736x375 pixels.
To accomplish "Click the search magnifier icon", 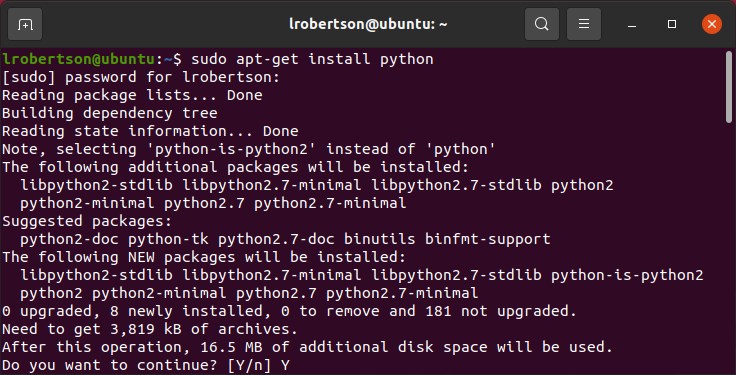I will pyautogui.click(x=542, y=24).
